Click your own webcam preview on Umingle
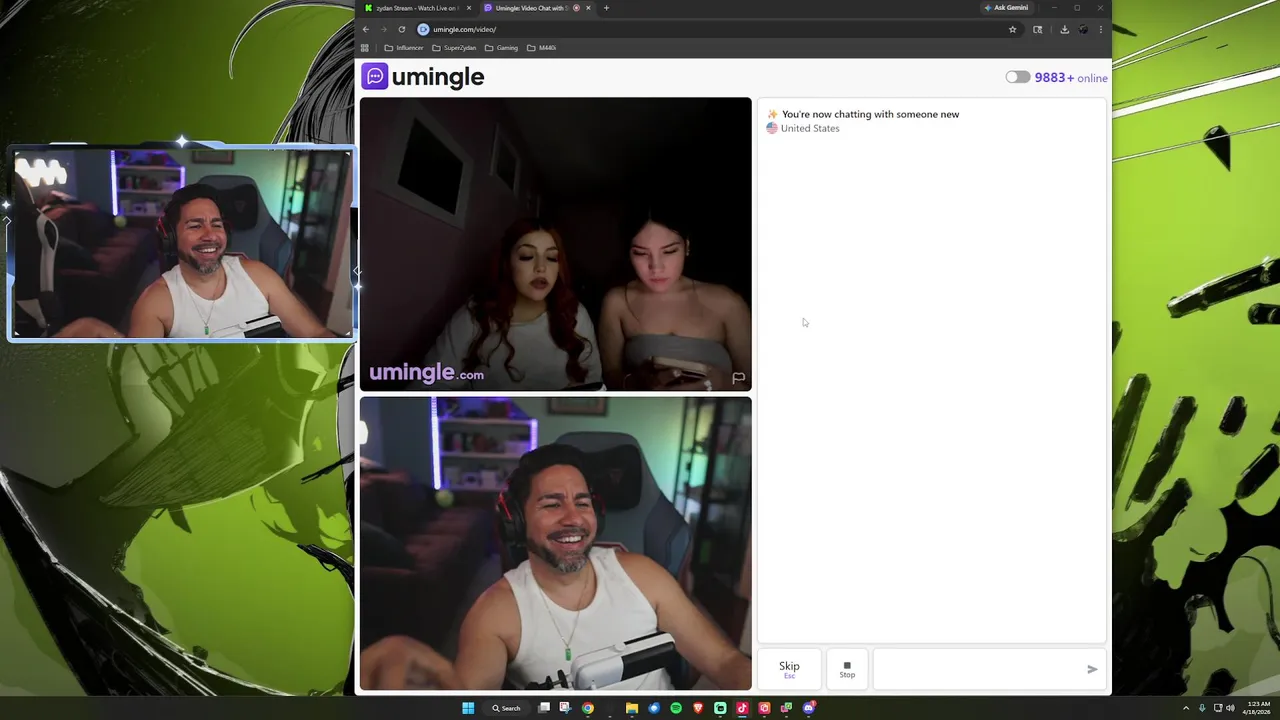 pos(555,543)
